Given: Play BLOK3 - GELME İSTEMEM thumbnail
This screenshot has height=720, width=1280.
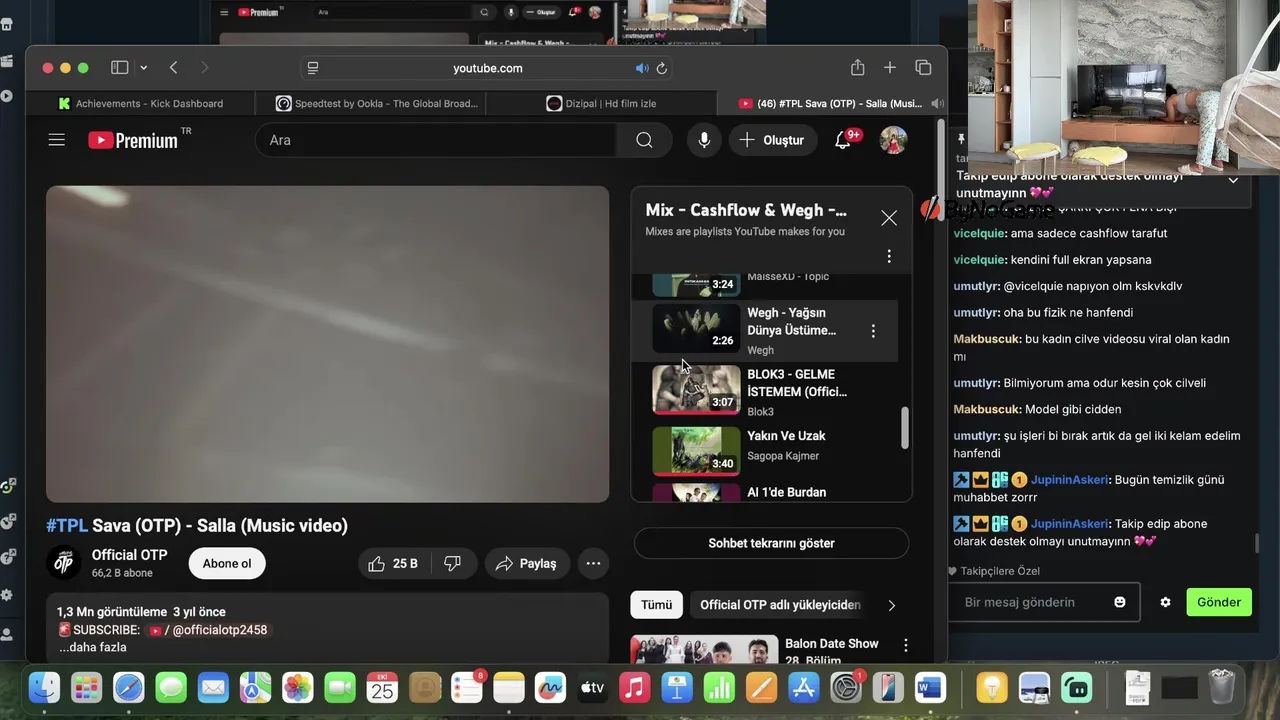Looking at the screenshot, I should [x=696, y=390].
